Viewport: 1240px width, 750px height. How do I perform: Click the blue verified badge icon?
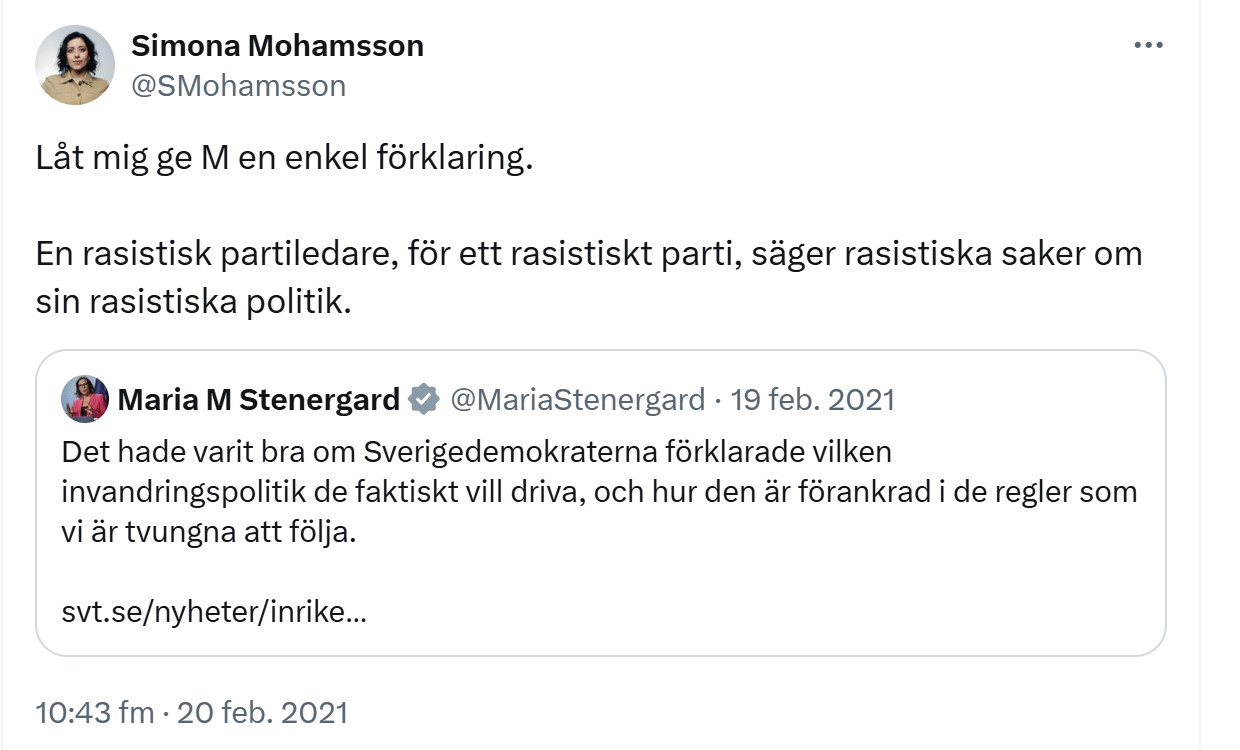point(424,400)
